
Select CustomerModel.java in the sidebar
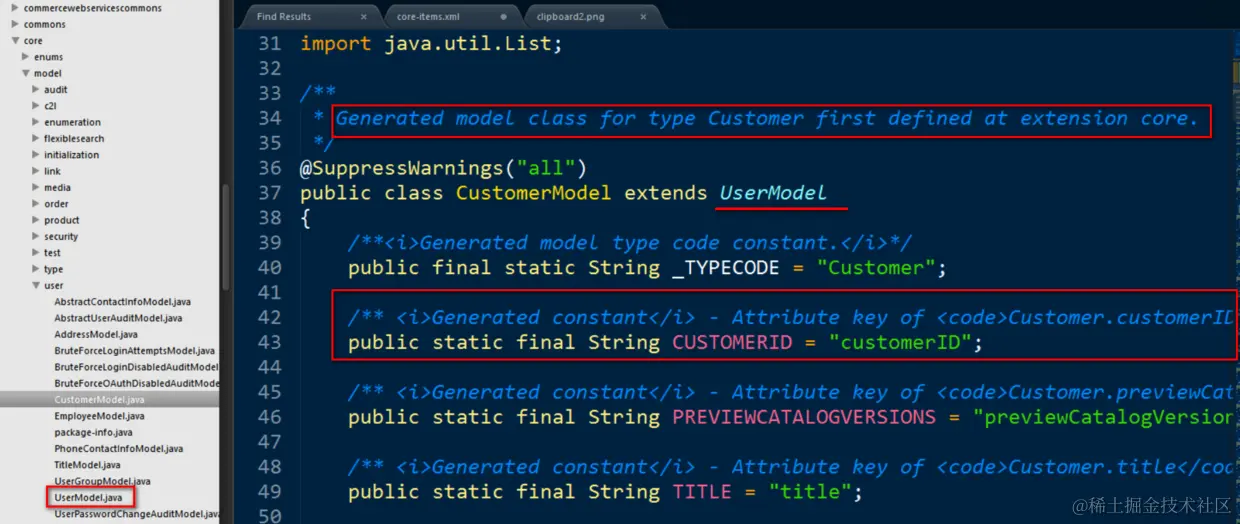(99, 400)
